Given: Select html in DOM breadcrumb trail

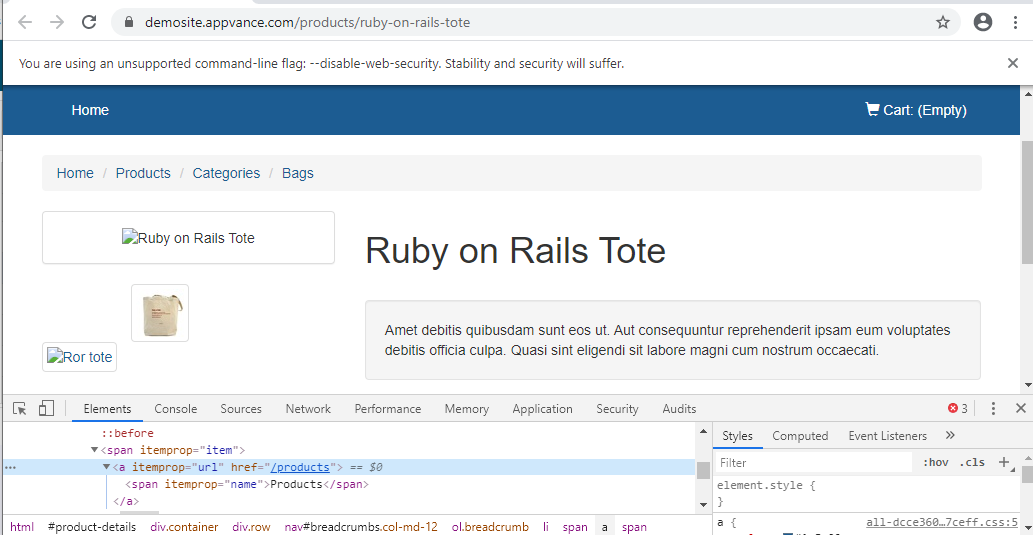Looking at the screenshot, I should pyautogui.click(x=22, y=527).
